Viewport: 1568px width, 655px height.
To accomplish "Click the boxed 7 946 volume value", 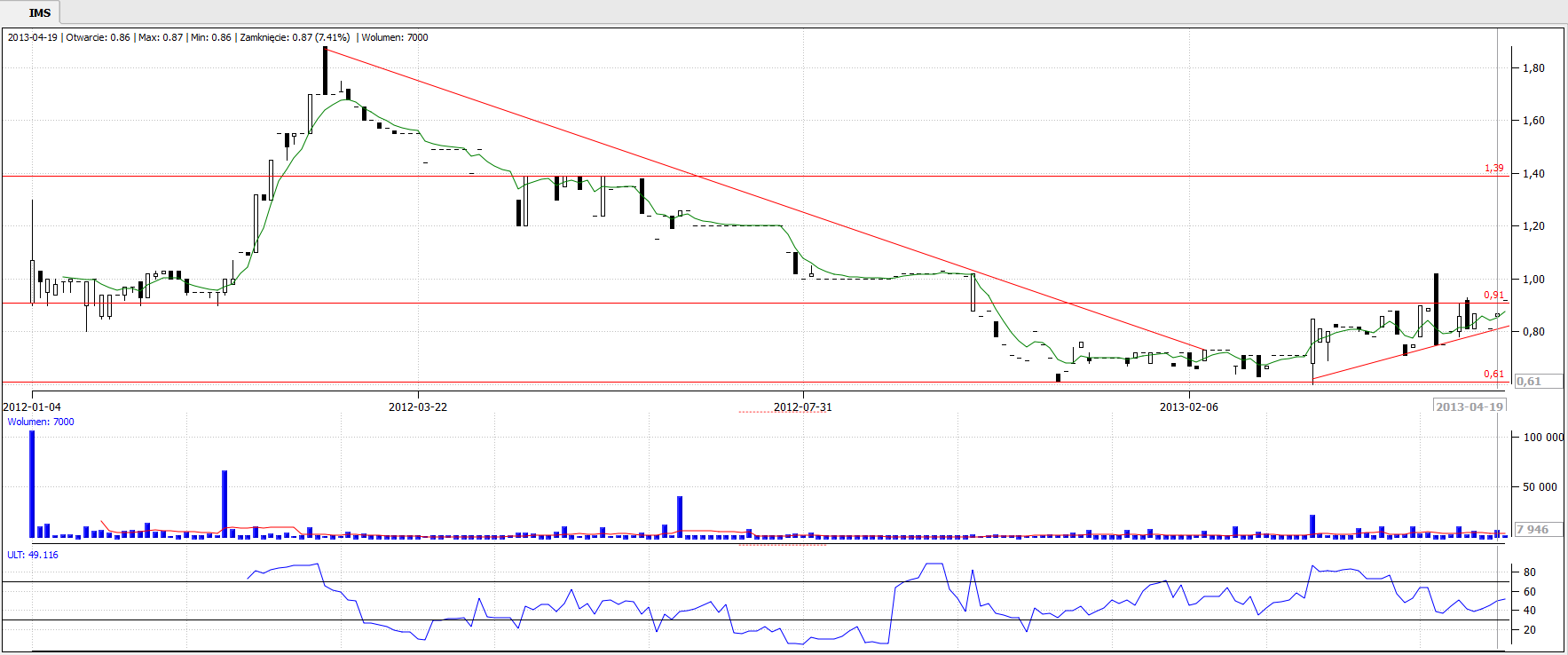I will 1533,529.
